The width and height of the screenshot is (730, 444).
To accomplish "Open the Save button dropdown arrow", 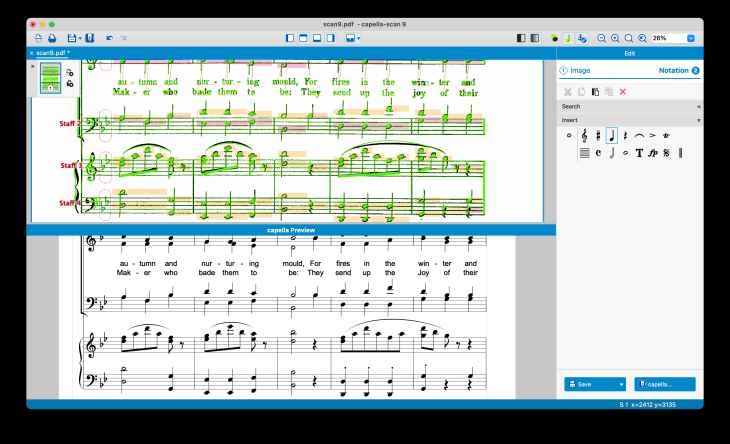I will (621, 384).
